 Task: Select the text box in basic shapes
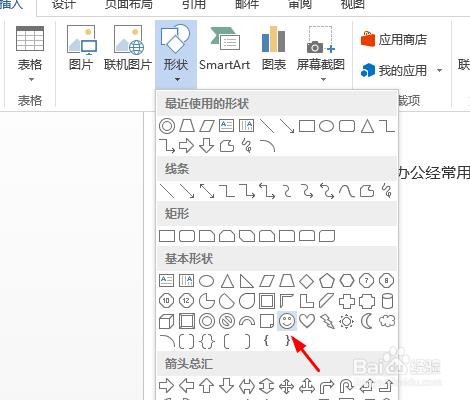pos(167,281)
